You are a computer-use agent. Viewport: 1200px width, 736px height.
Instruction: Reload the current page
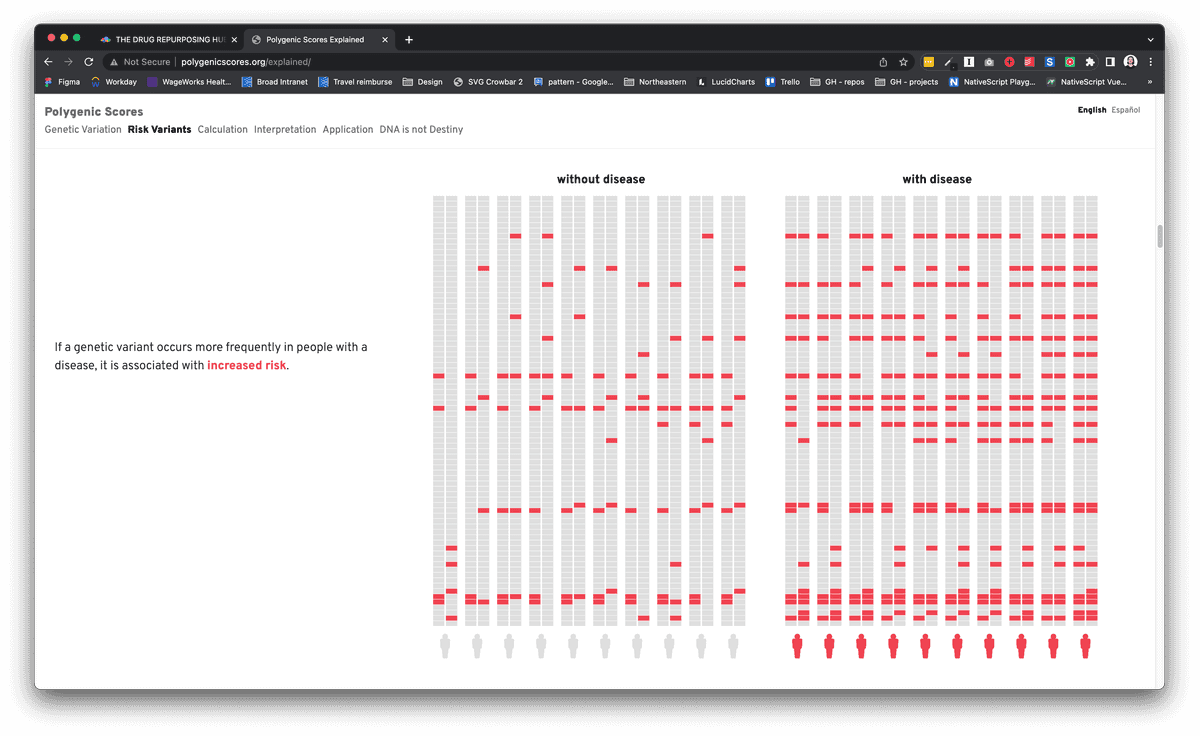pos(88,61)
